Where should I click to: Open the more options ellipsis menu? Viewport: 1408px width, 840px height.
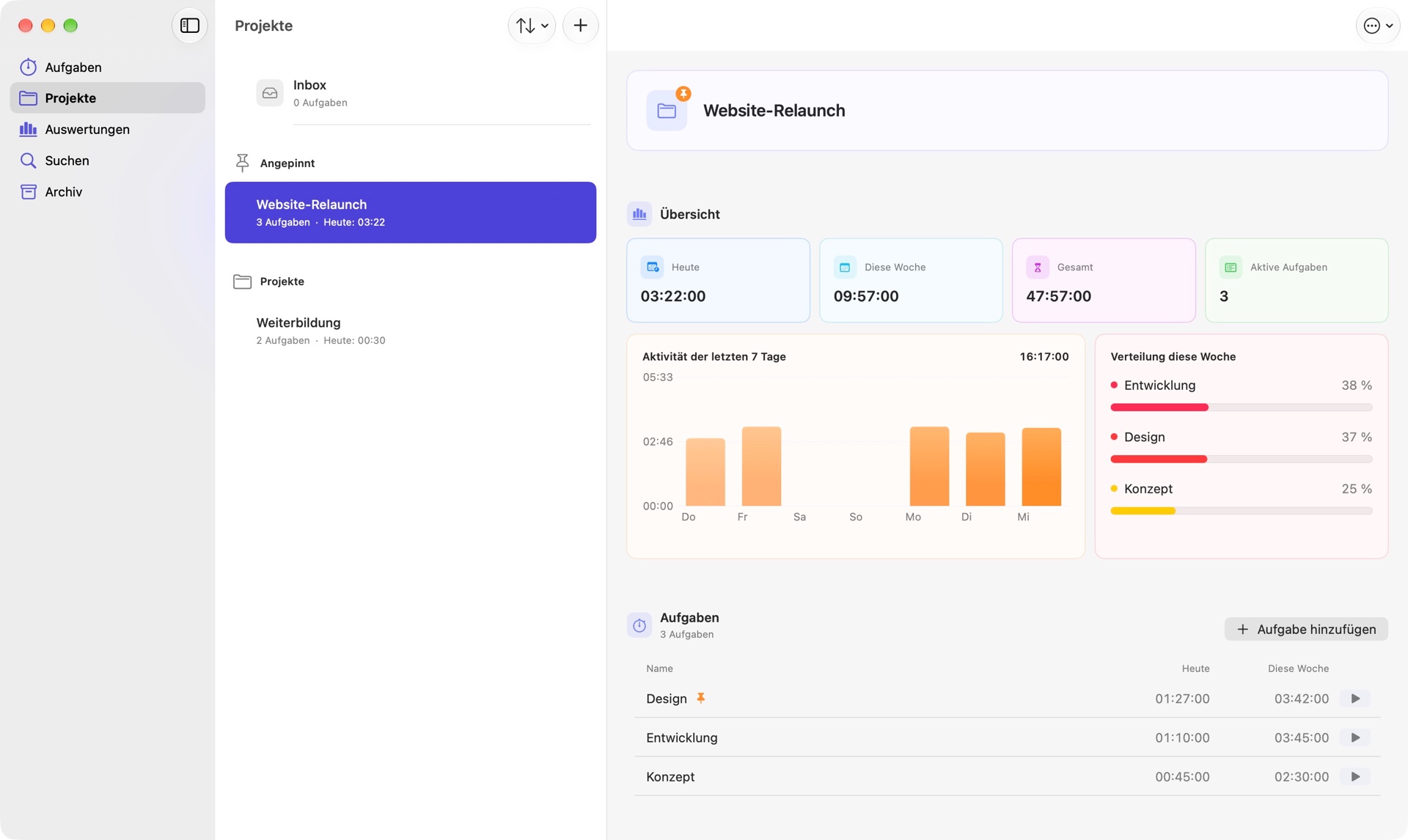coord(1377,26)
